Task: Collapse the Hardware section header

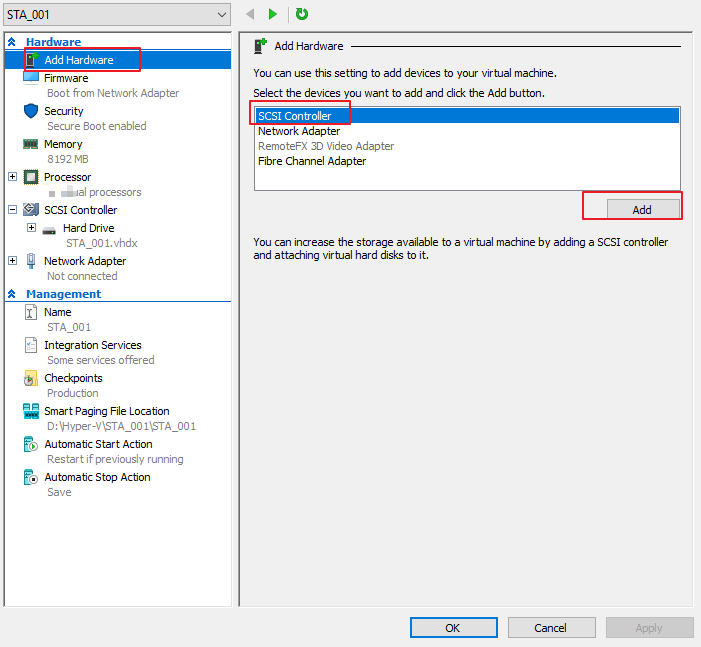Action: pos(12,42)
